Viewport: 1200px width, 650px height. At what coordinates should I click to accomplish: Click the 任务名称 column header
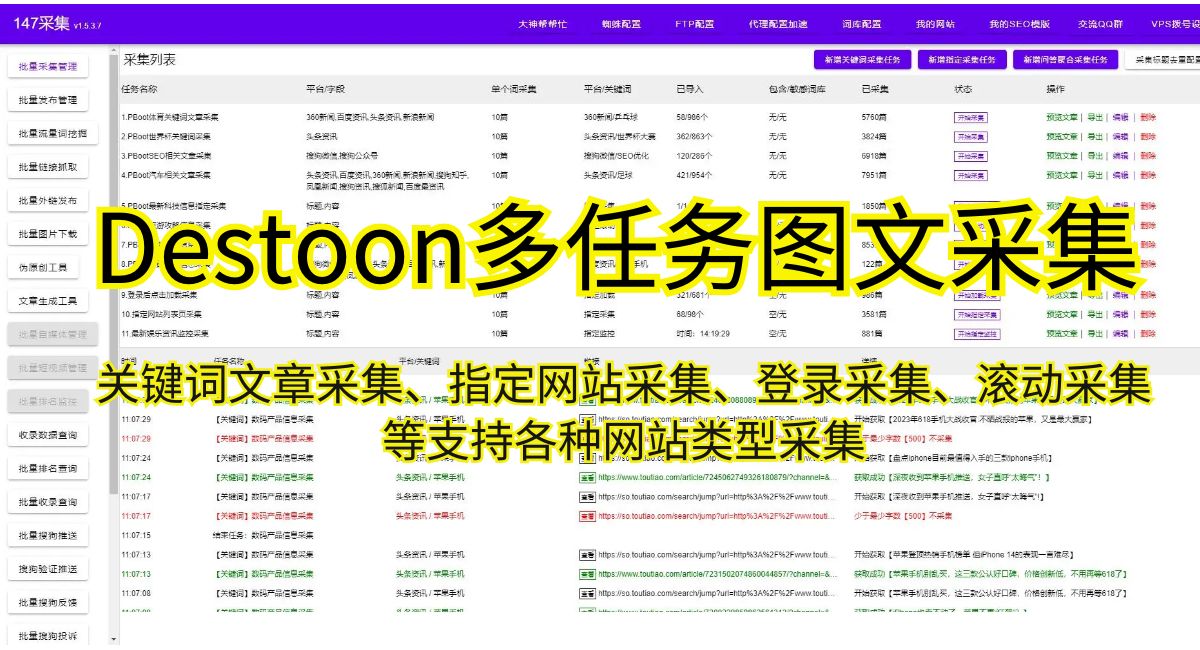coord(139,89)
